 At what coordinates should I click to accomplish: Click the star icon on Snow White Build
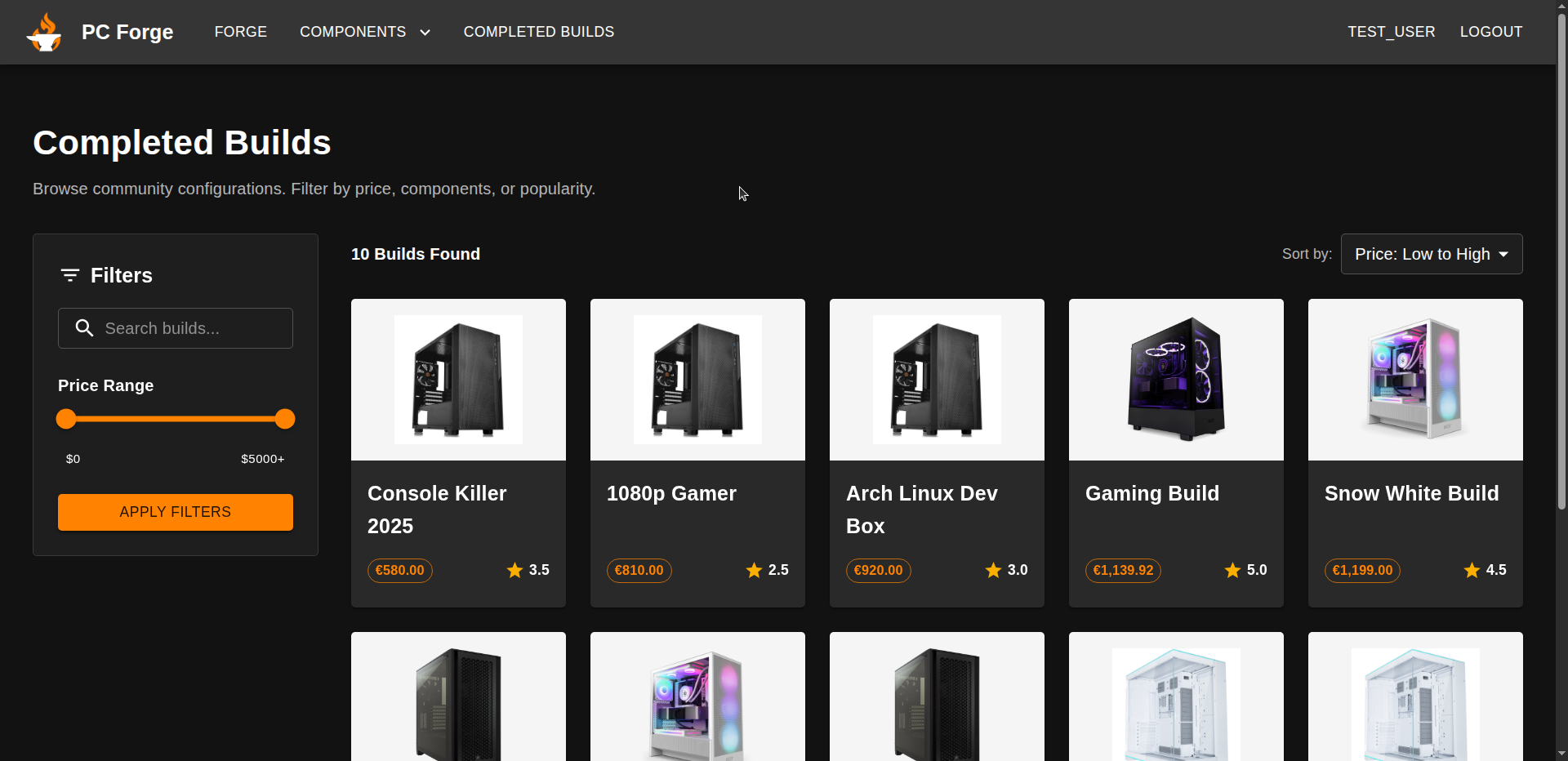pyautogui.click(x=1472, y=571)
